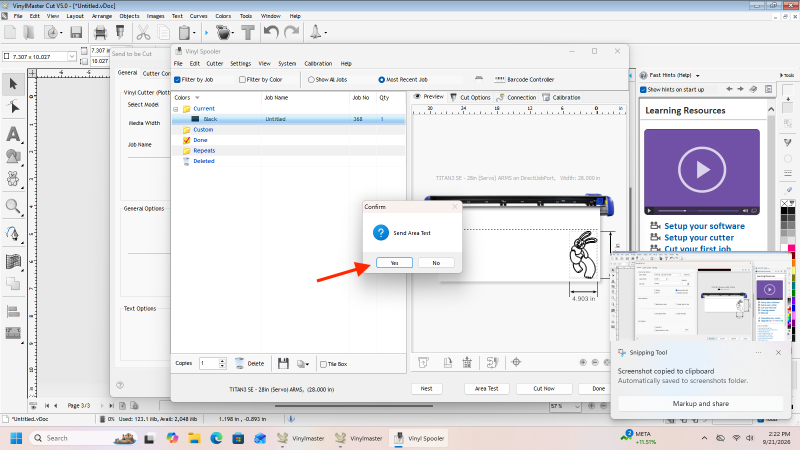Enable the Tile Box checkbox
Screen dimensions: 800x450
pos(323,364)
